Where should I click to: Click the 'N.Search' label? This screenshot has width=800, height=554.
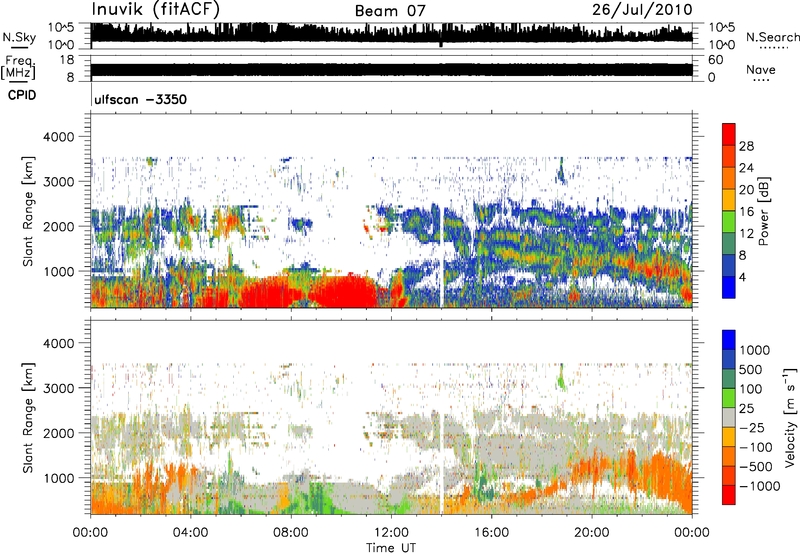[772, 37]
